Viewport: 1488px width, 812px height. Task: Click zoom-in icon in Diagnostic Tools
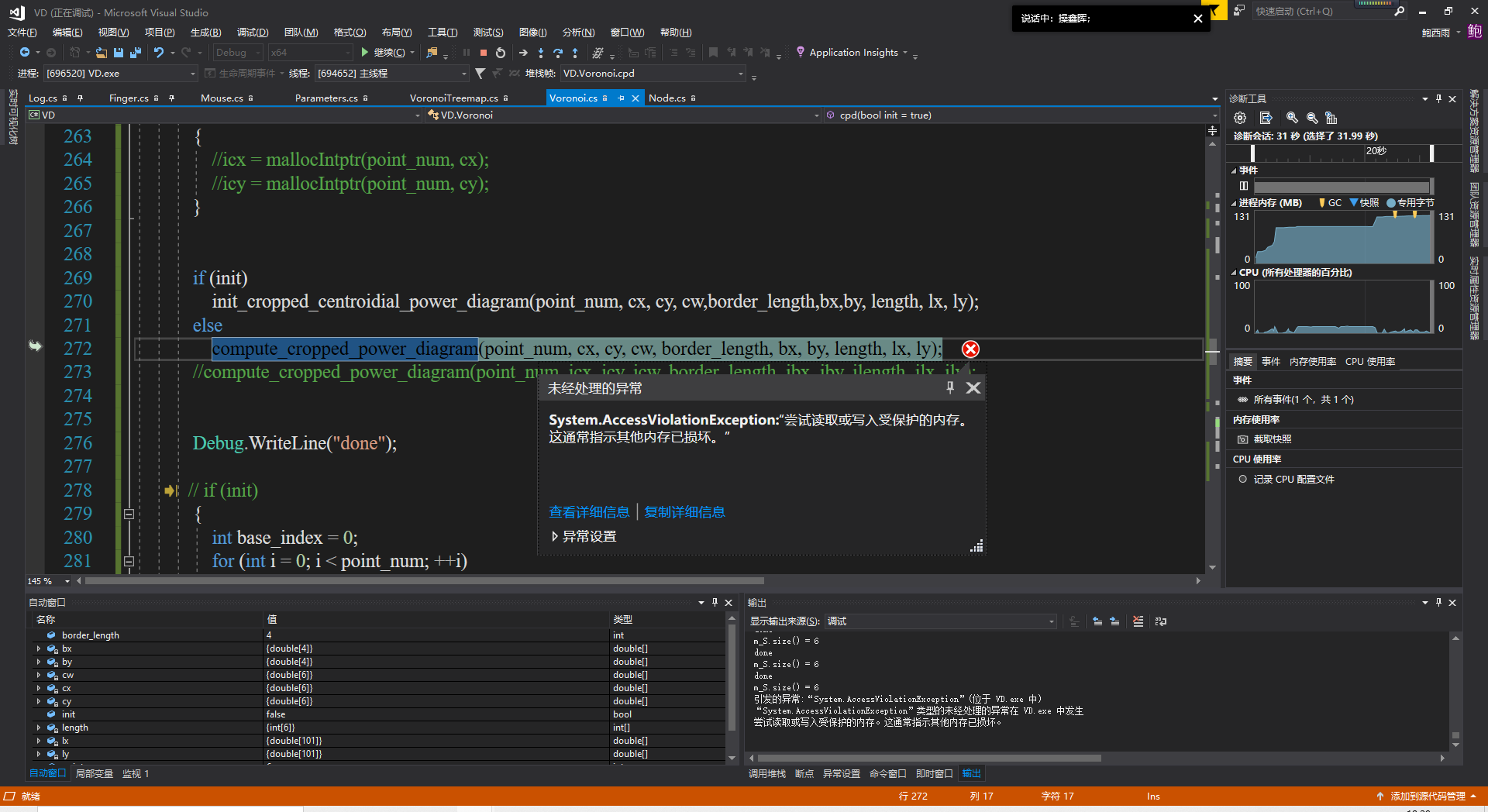pyautogui.click(x=1291, y=117)
